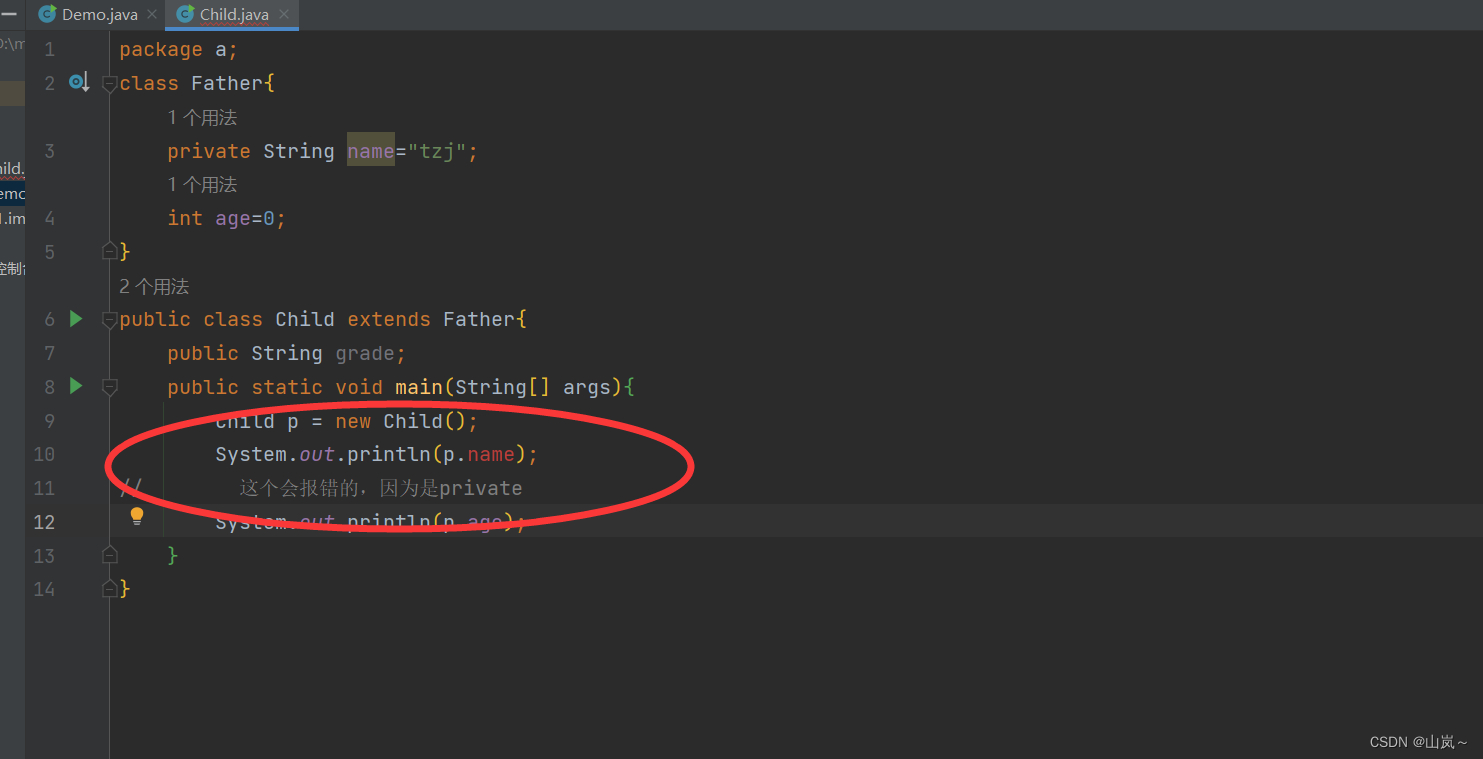Open the '2 个用法' usages hint
The width and height of the screenshot is (1483, 759).
tap(154, 287)
